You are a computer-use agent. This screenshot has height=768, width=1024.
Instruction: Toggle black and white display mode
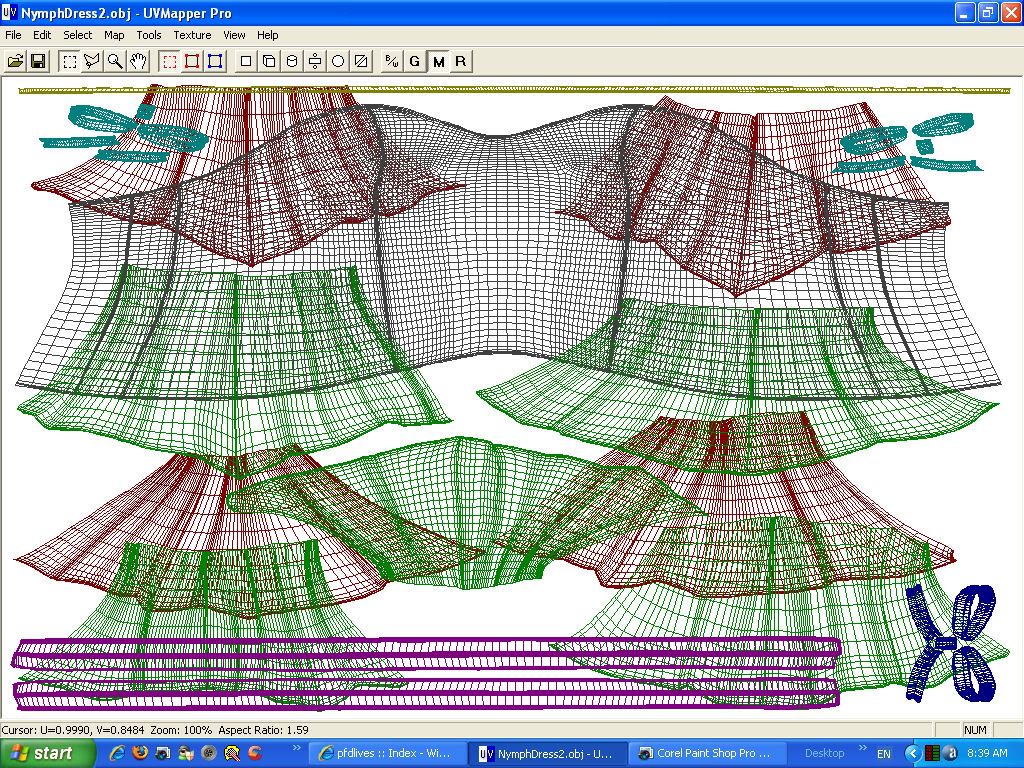[x=392, y=61]
